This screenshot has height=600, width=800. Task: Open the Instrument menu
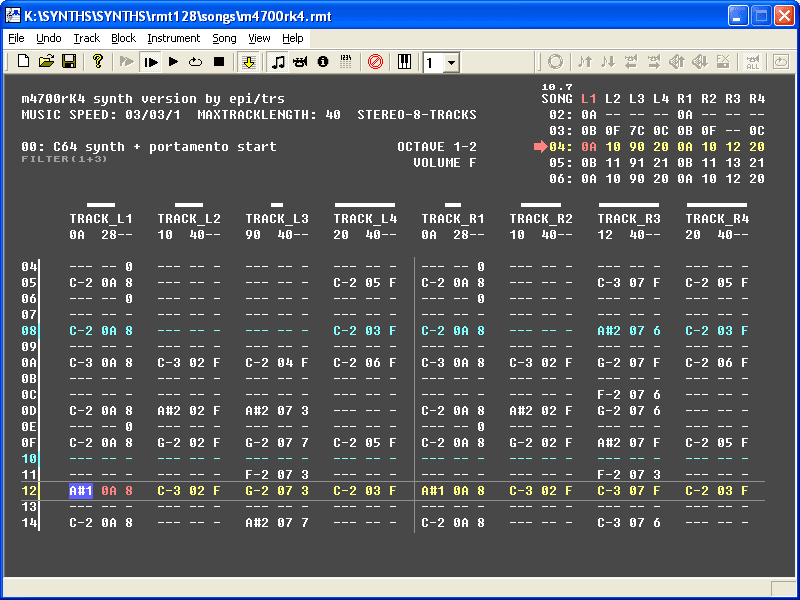[174, 38]
